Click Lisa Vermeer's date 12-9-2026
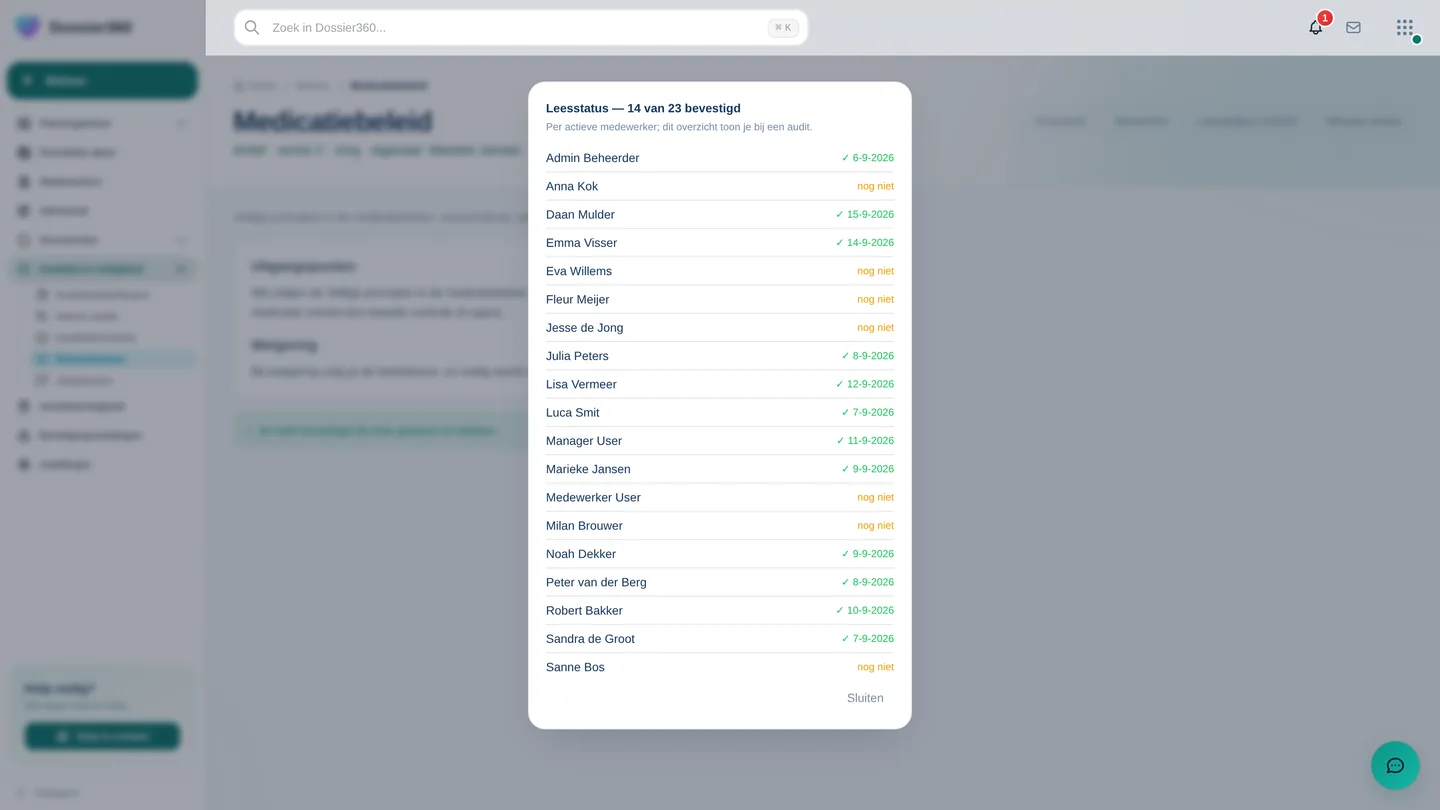Viewport: 1440px width, 810px height. (865, 384)
